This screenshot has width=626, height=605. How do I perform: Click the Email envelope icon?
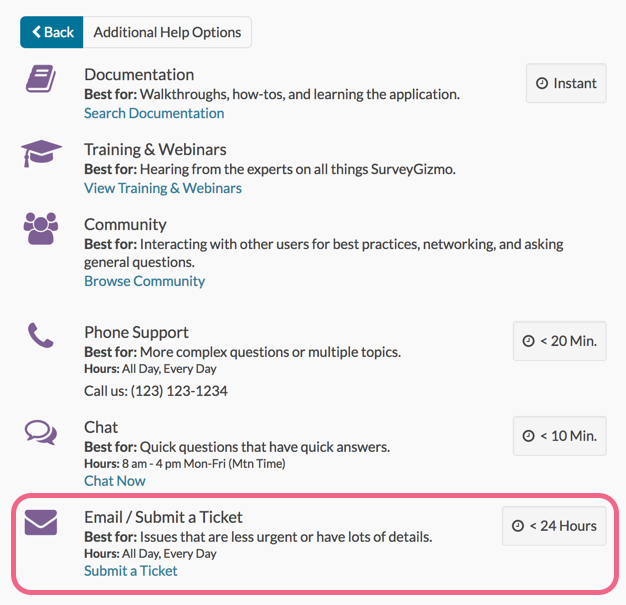click(x=41, y=523)
